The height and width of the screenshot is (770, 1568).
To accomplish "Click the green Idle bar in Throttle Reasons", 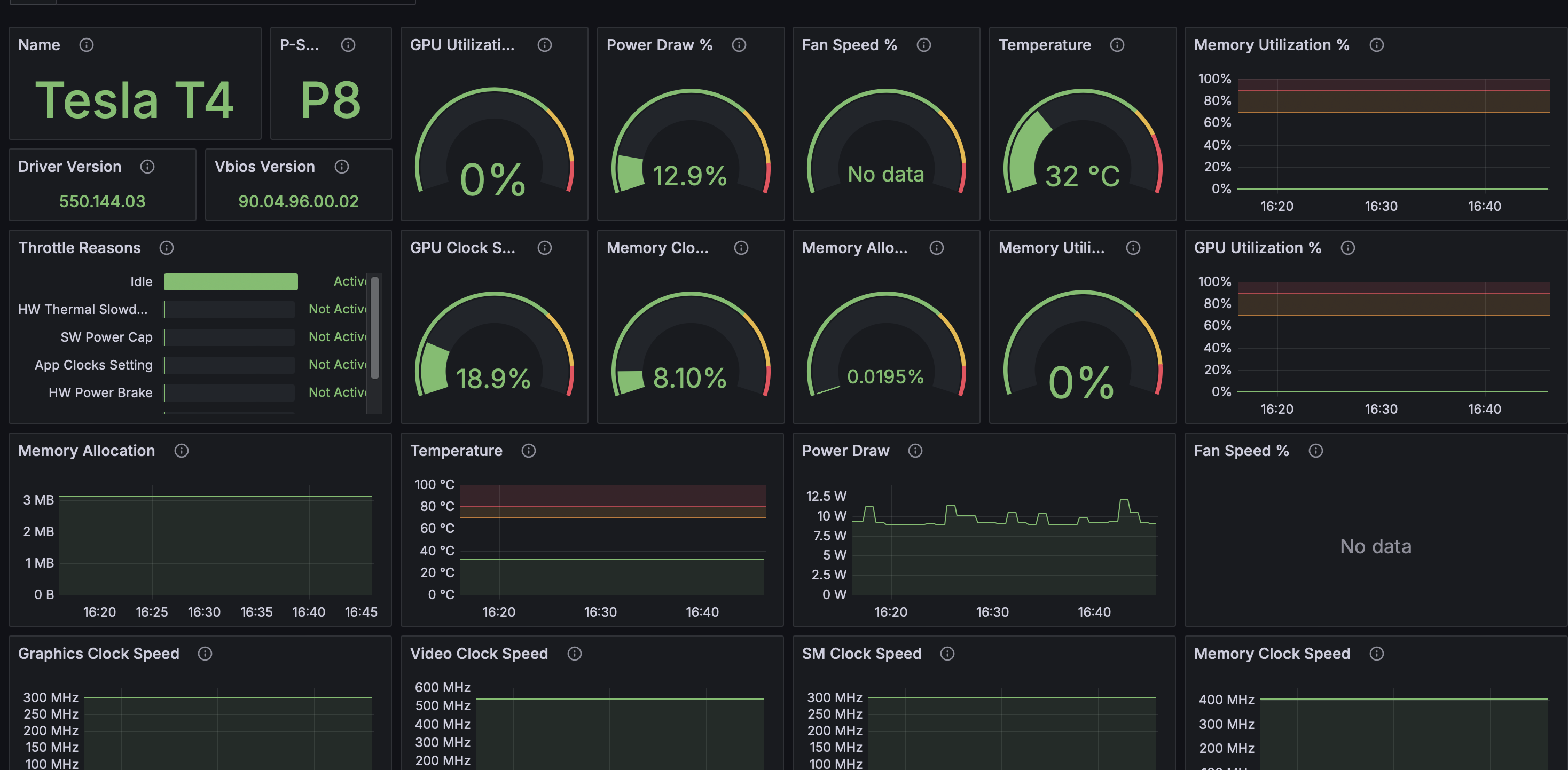I will pos(231,282).
